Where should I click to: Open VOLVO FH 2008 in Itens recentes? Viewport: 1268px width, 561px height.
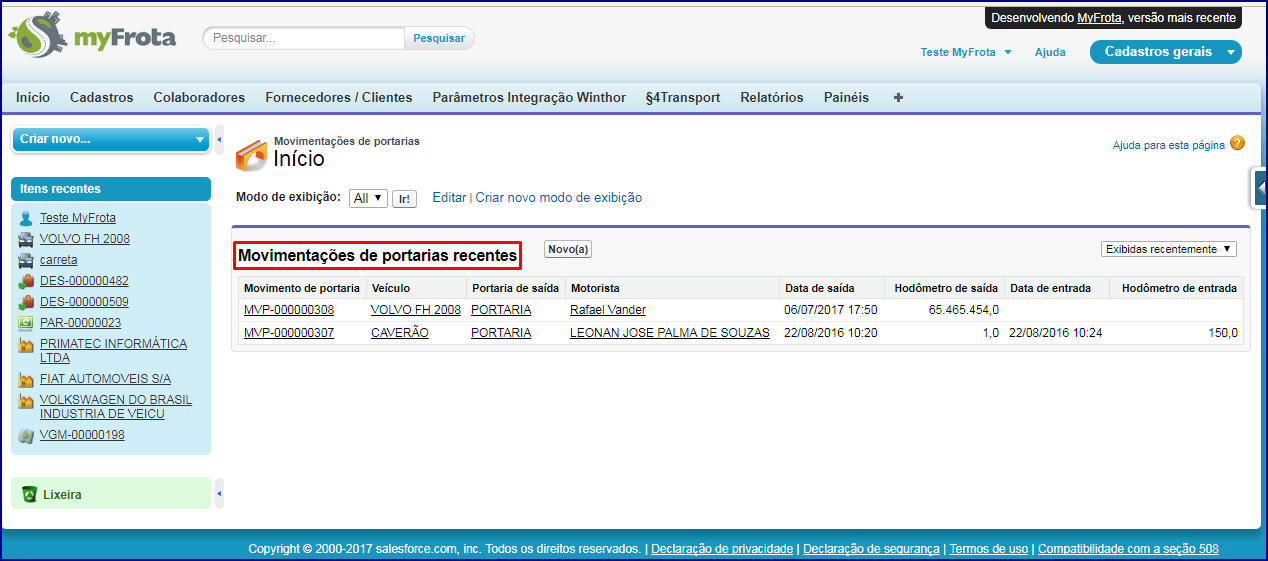point(85,239)
